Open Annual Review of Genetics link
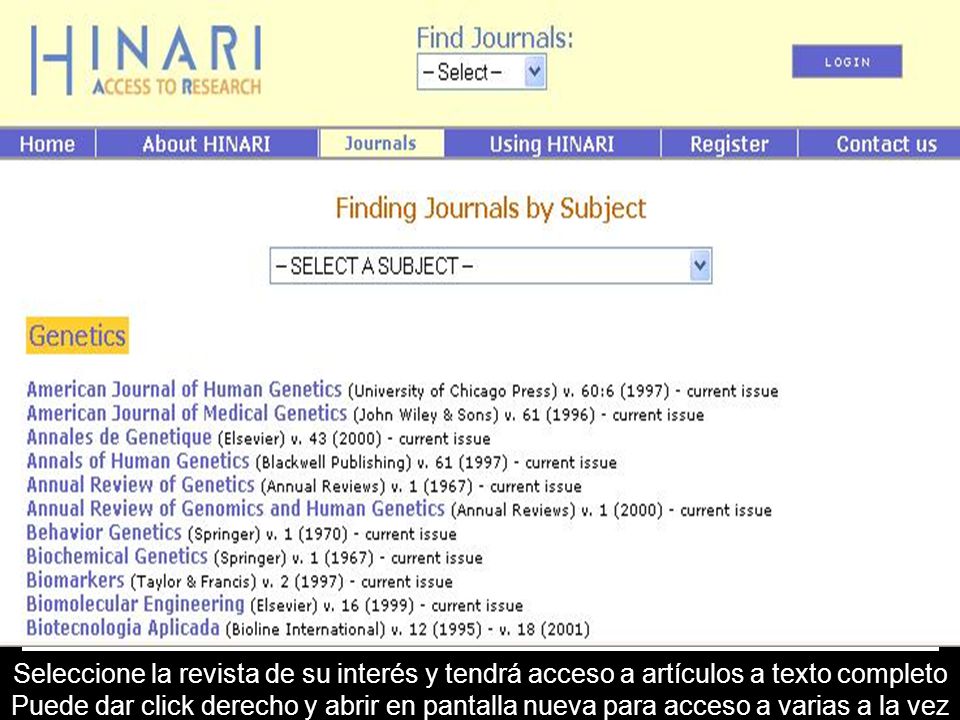The width and height of the screenshot is (960, 720). tap(140, 485)
